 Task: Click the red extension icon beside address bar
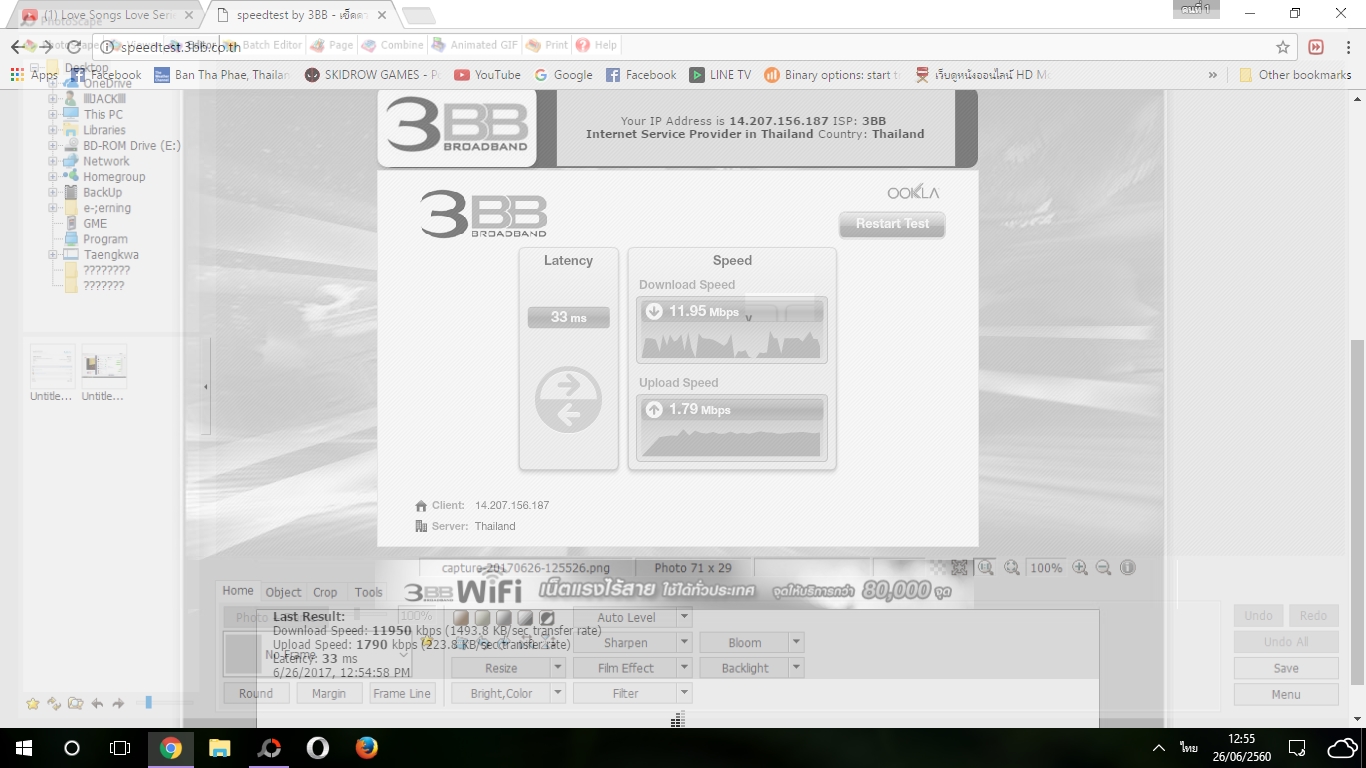1316,46
